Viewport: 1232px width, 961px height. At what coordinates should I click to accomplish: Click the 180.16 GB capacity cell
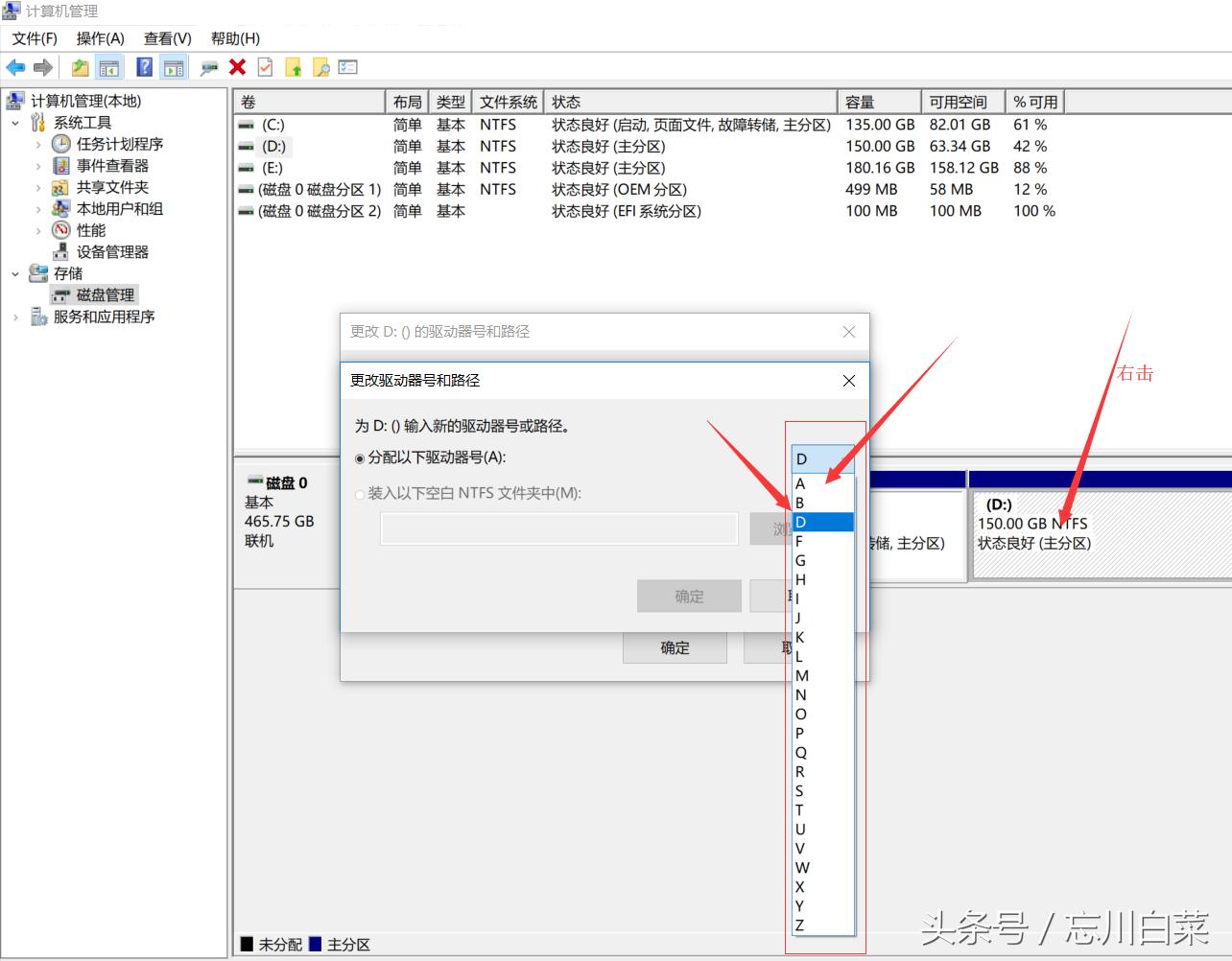pyautogui.click(x=880, y=168)
